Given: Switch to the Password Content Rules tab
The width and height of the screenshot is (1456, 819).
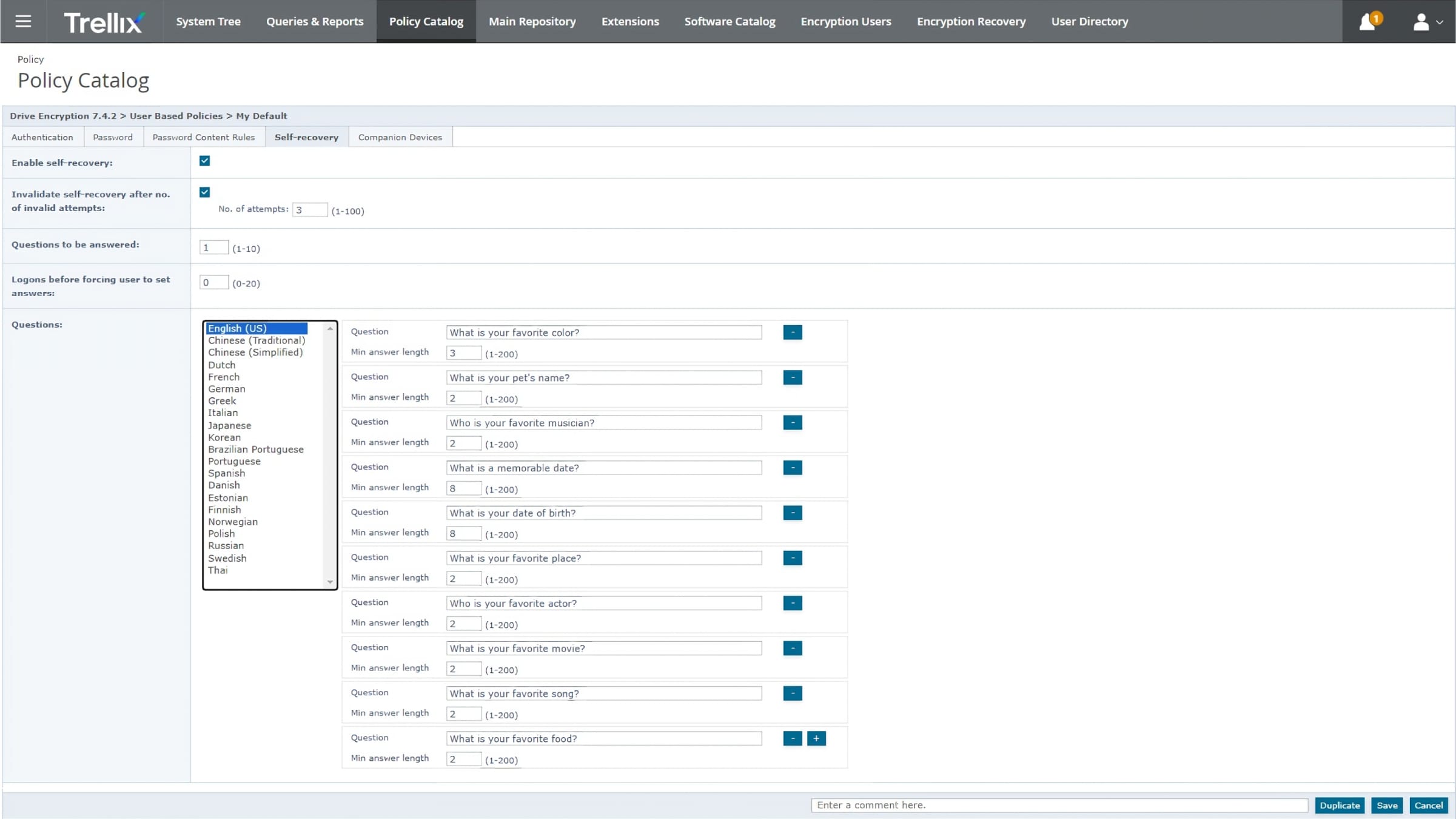Looking at the screenshot, I should [x=204, y=137].
